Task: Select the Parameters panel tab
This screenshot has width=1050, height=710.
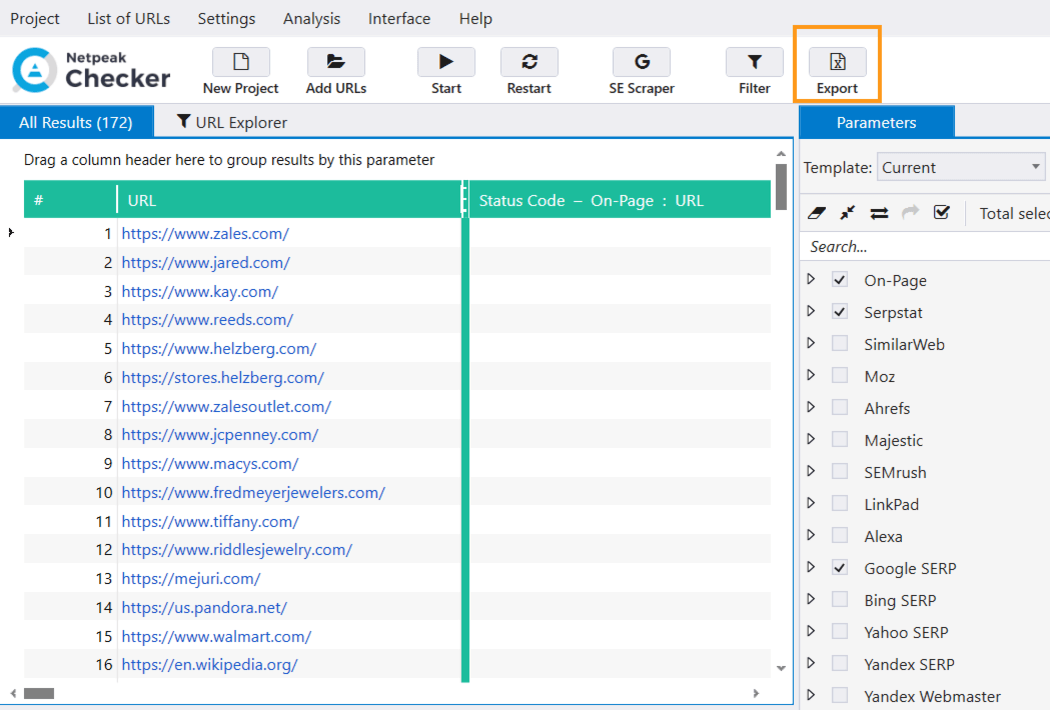Action: (x=877, y=123)
